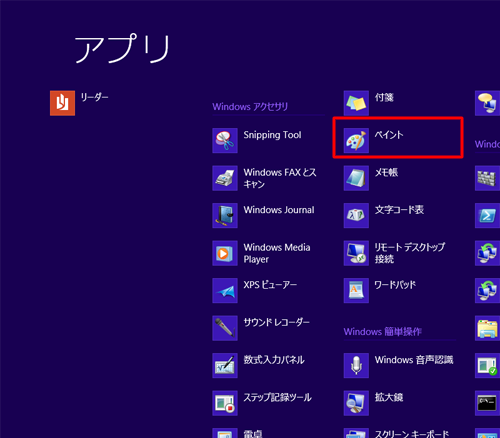Viewport: 500px width, 438px height.
Task: Open the Explorer folder icon at right edge
Action: (487, 328)
